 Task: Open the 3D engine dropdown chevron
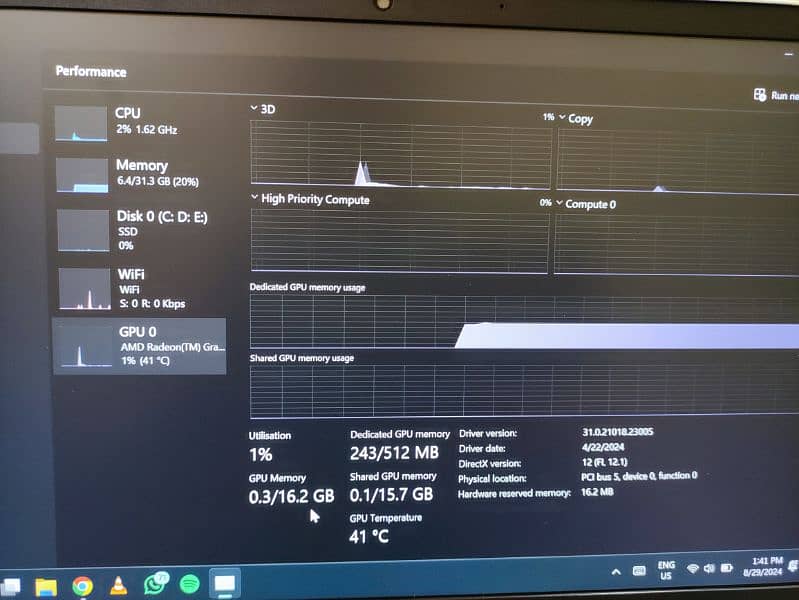coord(254,108)
